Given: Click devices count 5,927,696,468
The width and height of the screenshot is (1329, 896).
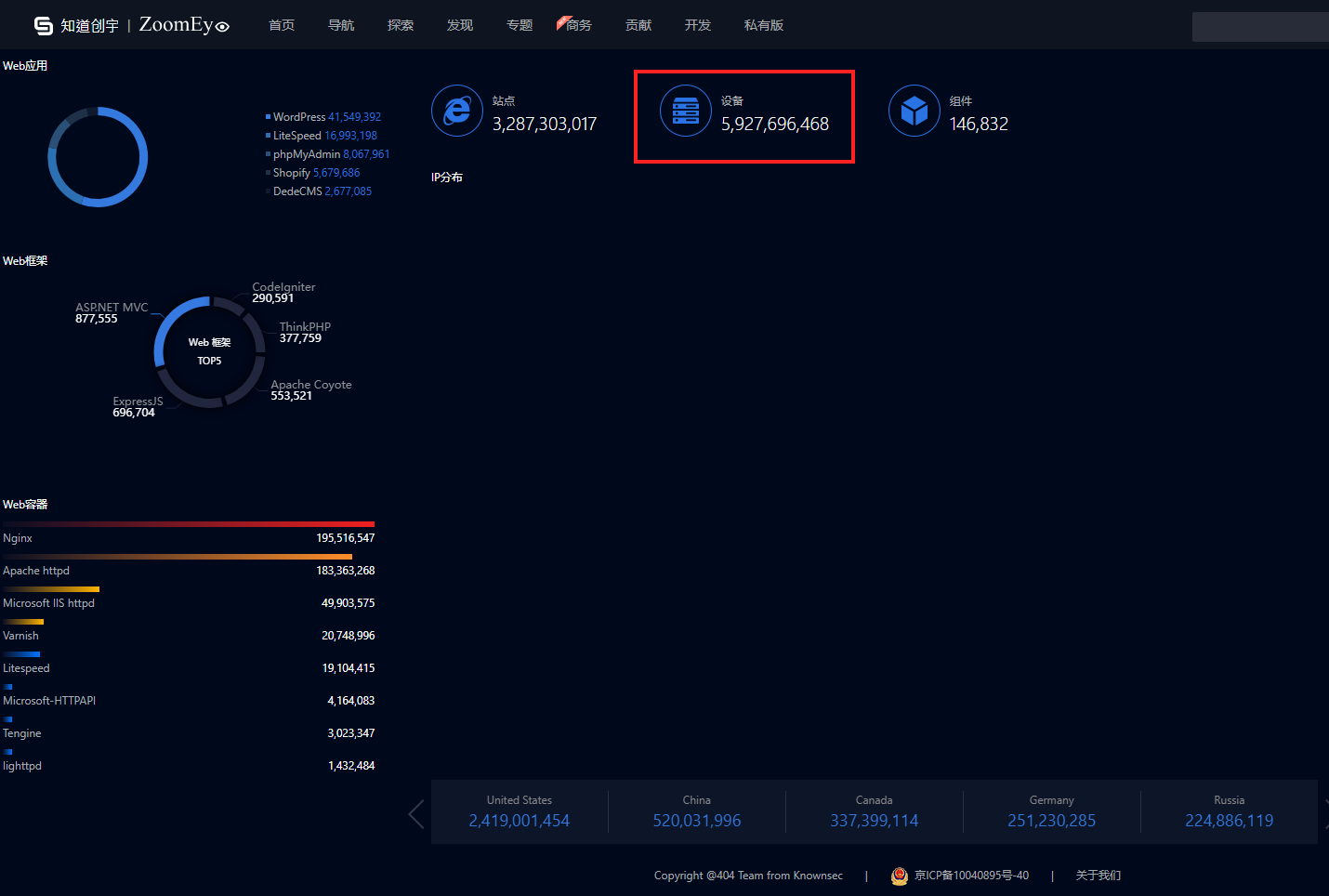Looking at the screenshot, I should (x=775, y=124).
